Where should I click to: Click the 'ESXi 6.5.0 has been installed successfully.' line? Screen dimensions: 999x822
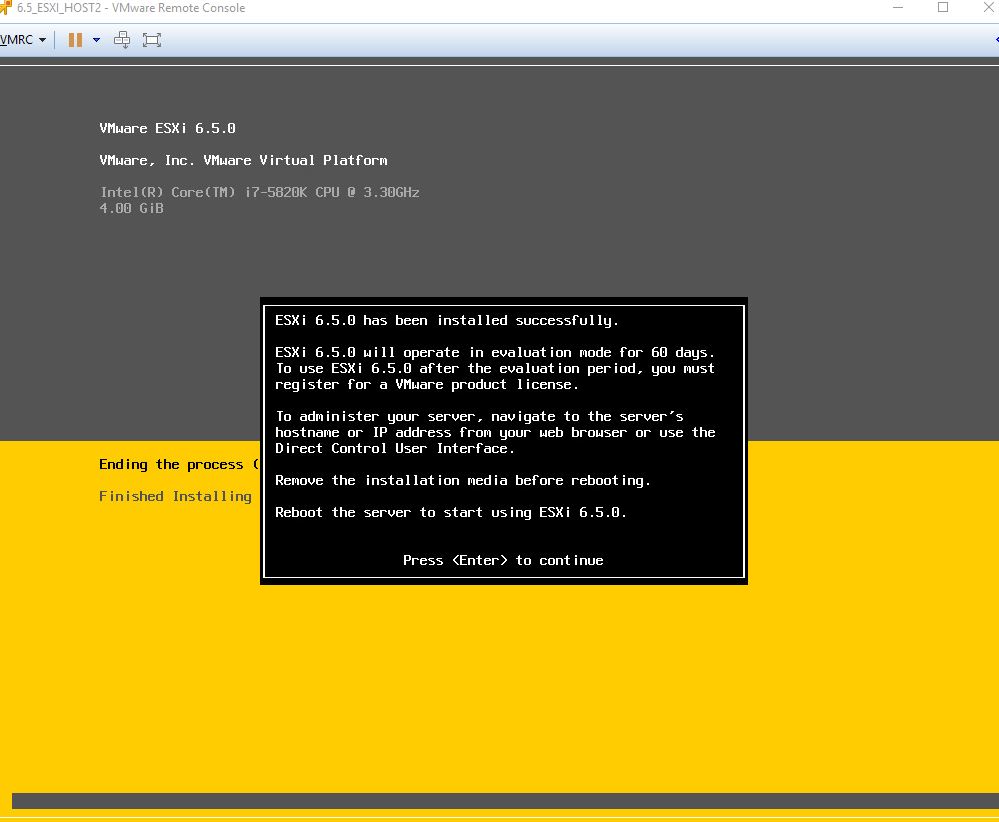447,321
